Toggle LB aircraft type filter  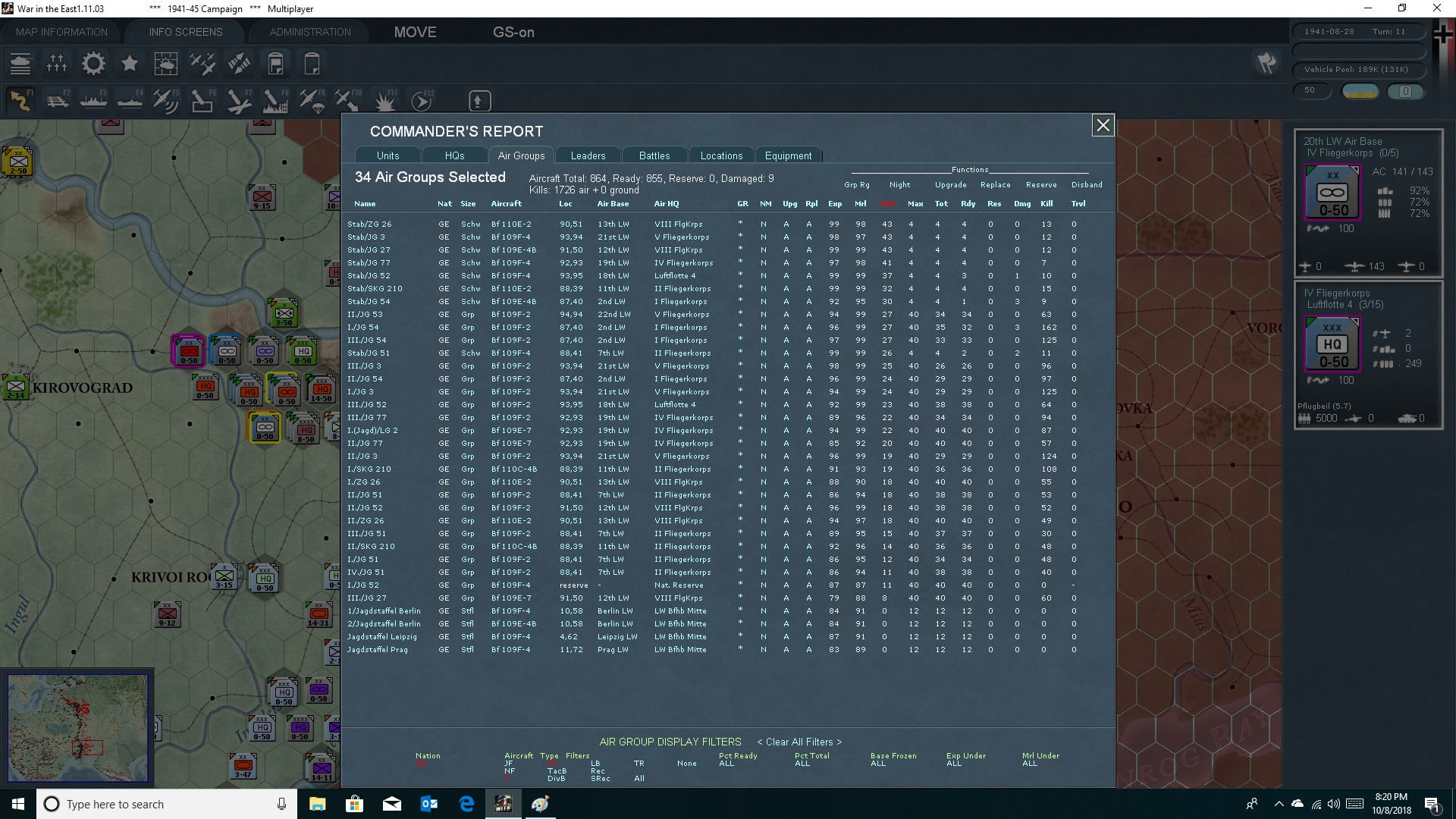(x=595, y=764)
